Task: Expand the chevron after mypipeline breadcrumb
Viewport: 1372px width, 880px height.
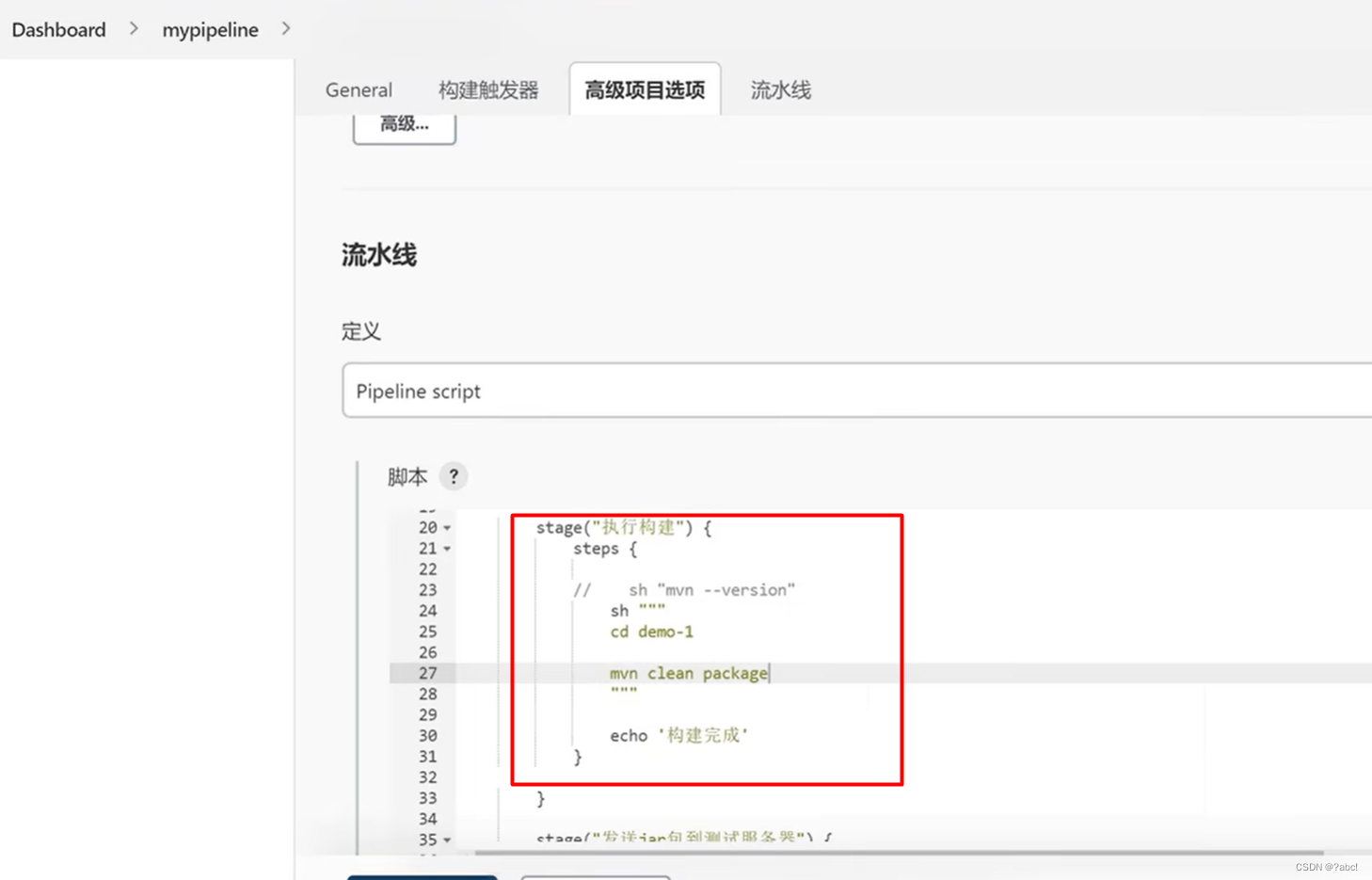Action: 286,29
